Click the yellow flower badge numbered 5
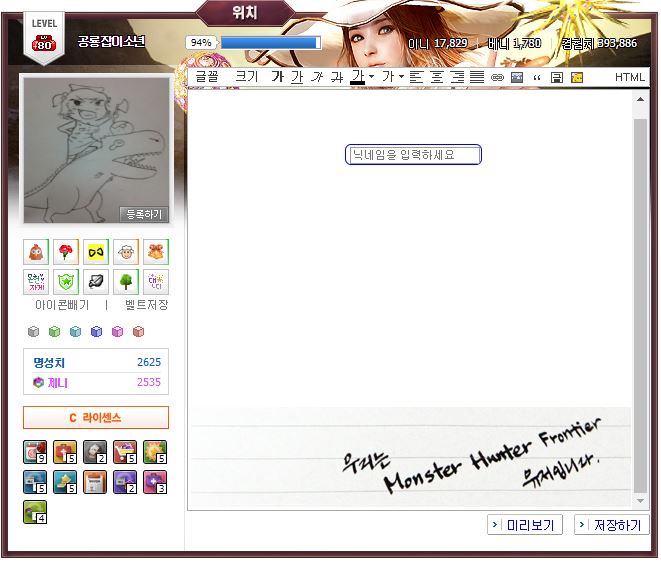 click(155, 452)
